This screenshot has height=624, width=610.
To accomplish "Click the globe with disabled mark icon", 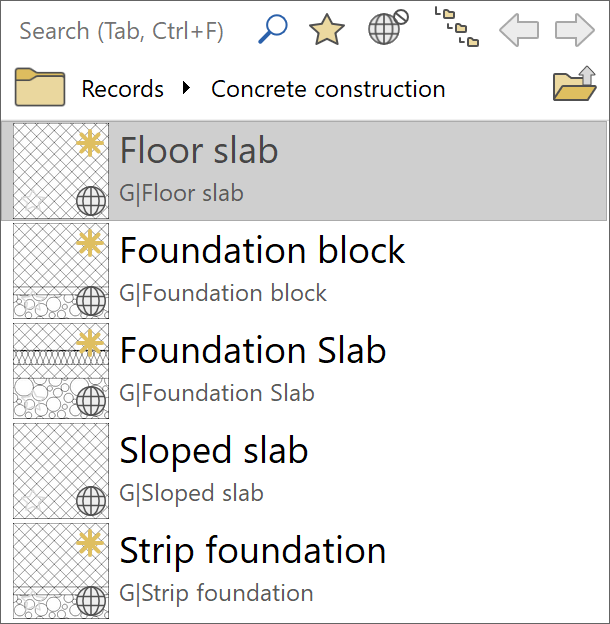I will pyautogui.click(x=387, y=28).
